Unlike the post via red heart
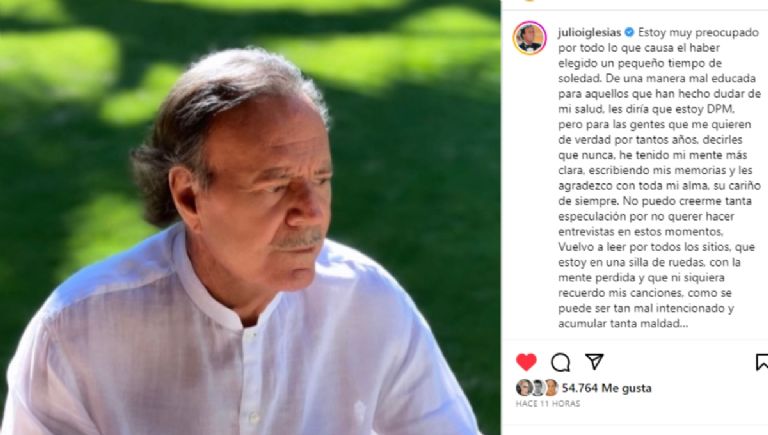This screenshot has height=435, width=768. tap(527, 362)
